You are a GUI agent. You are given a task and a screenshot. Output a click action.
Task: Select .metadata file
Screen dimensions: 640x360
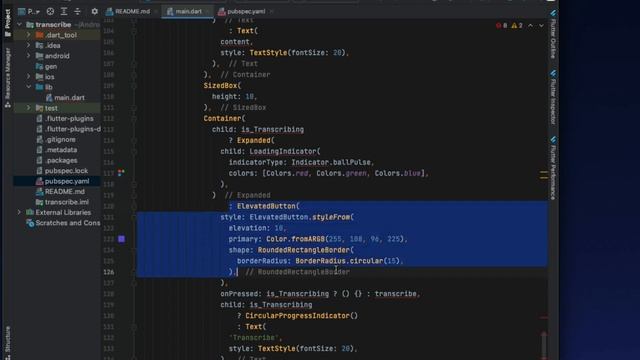point(61,150)
